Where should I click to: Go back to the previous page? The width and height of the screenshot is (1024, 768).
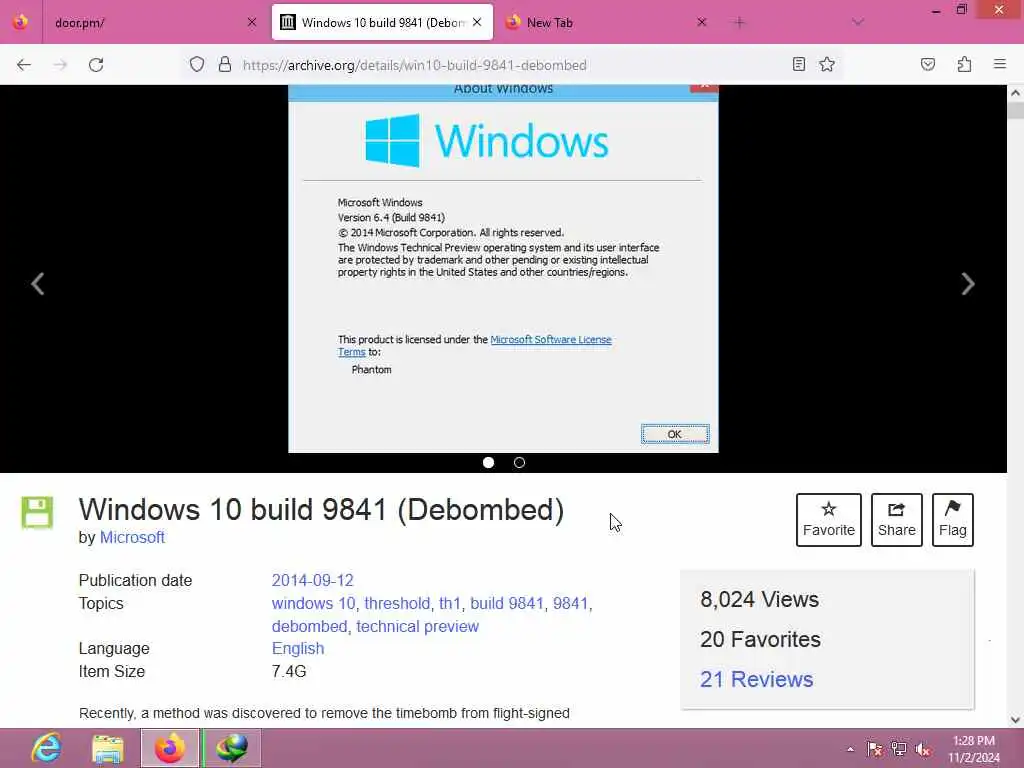pos(24,65)
